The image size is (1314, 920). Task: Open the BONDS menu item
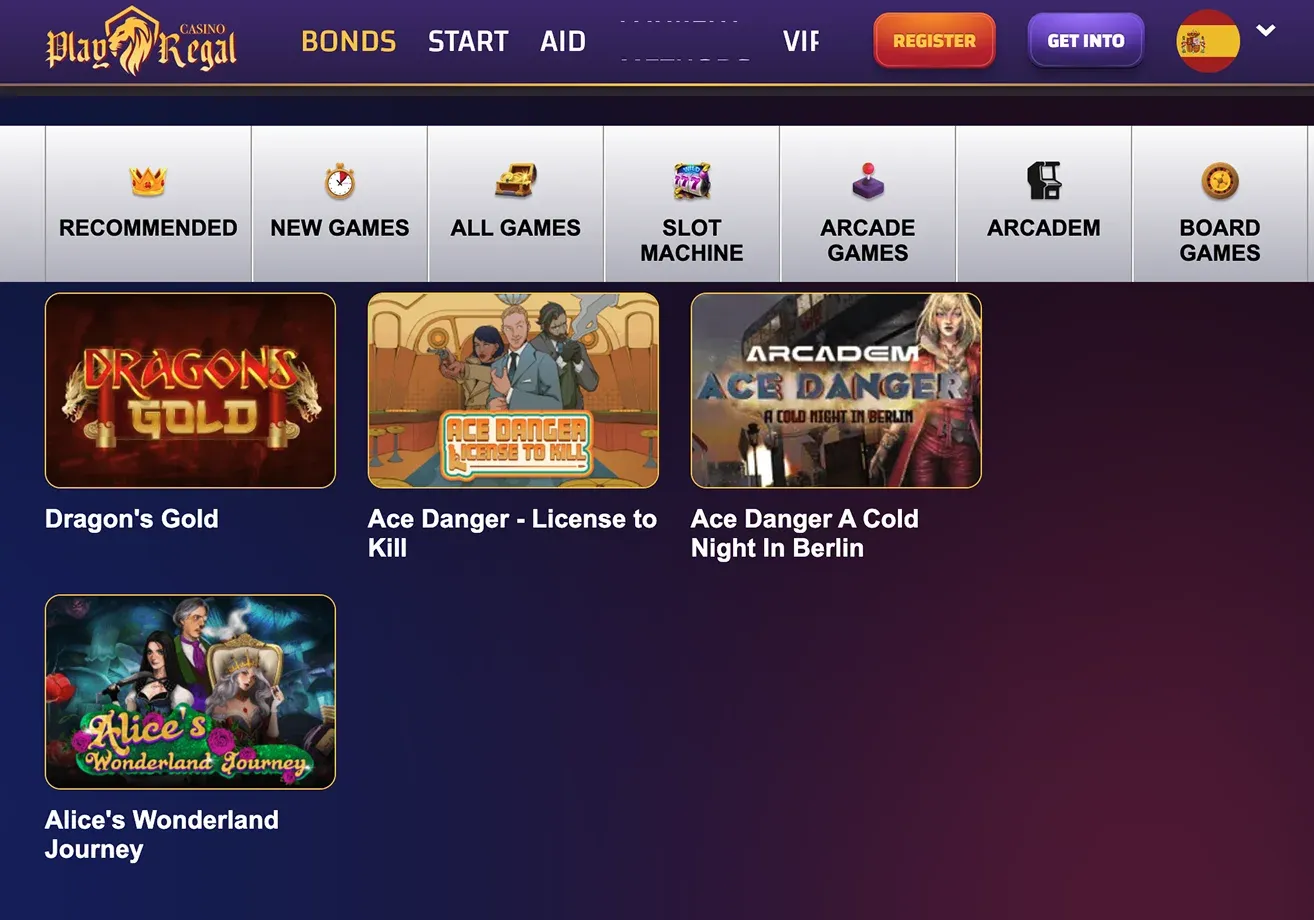pyautogui.click(x=349, y=41)
